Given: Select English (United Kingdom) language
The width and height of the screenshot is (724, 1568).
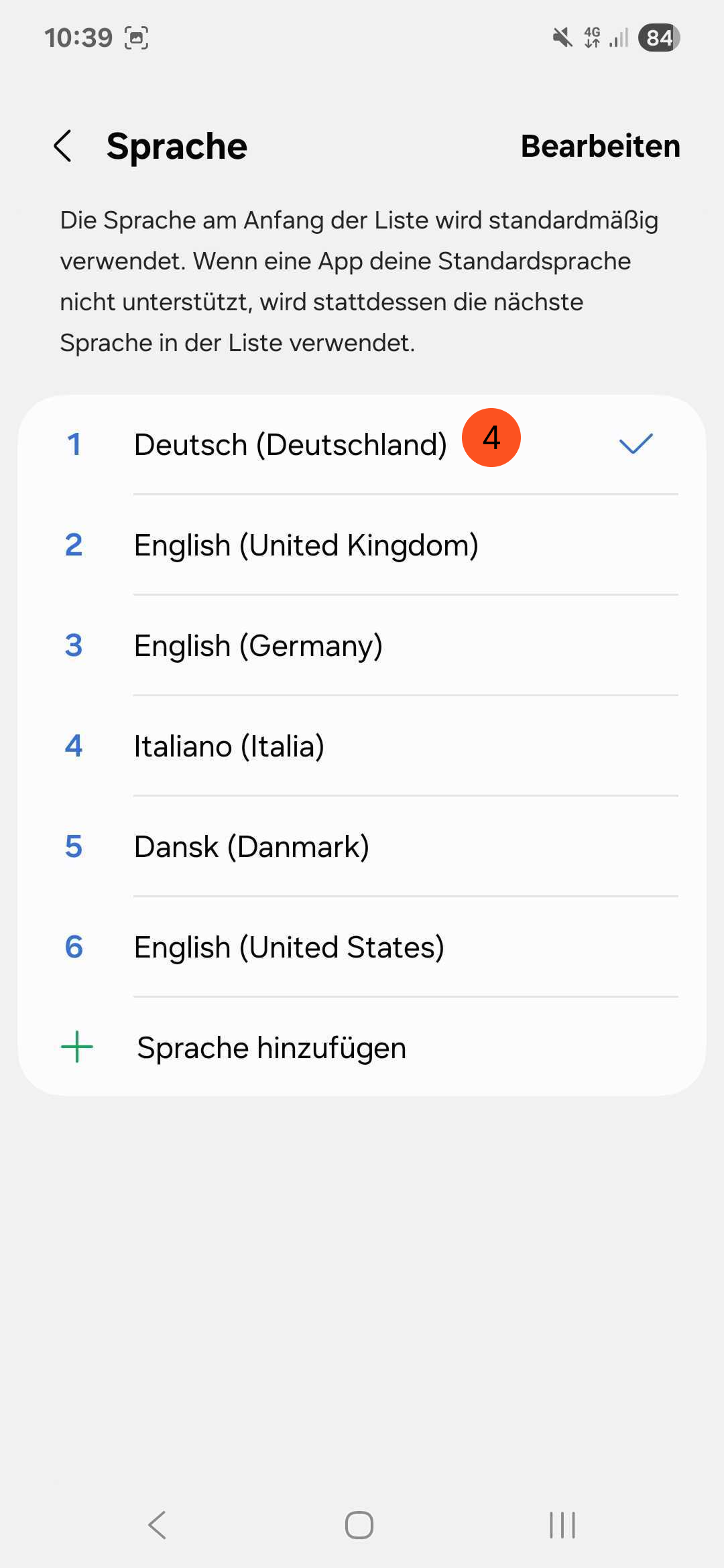Looking at the screenshot, I should tap(306, 545).
